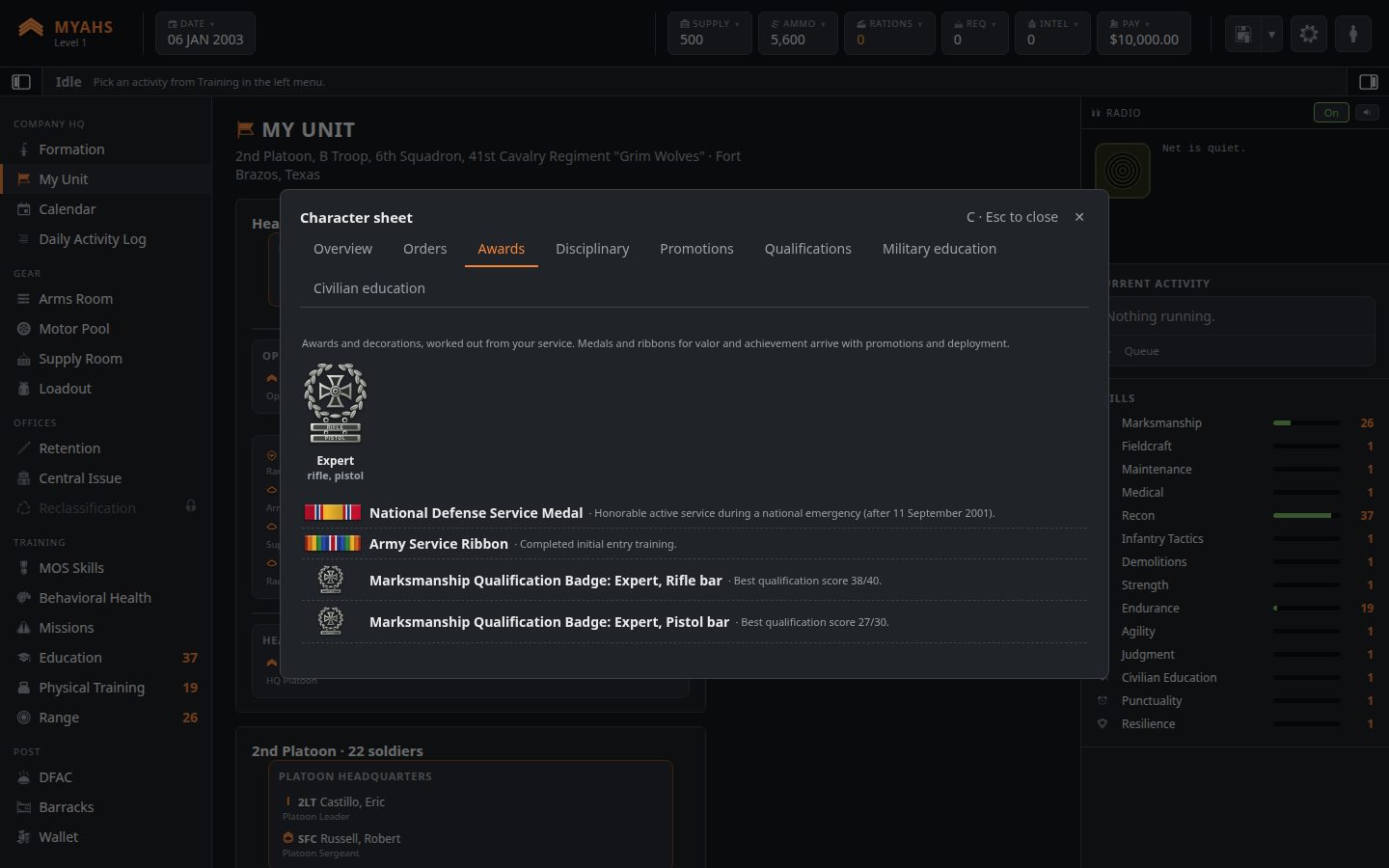The height and width of the screenshot is (868, 1389).
Task: Click the Missions sidebar icon
Action: pos(24,628)
